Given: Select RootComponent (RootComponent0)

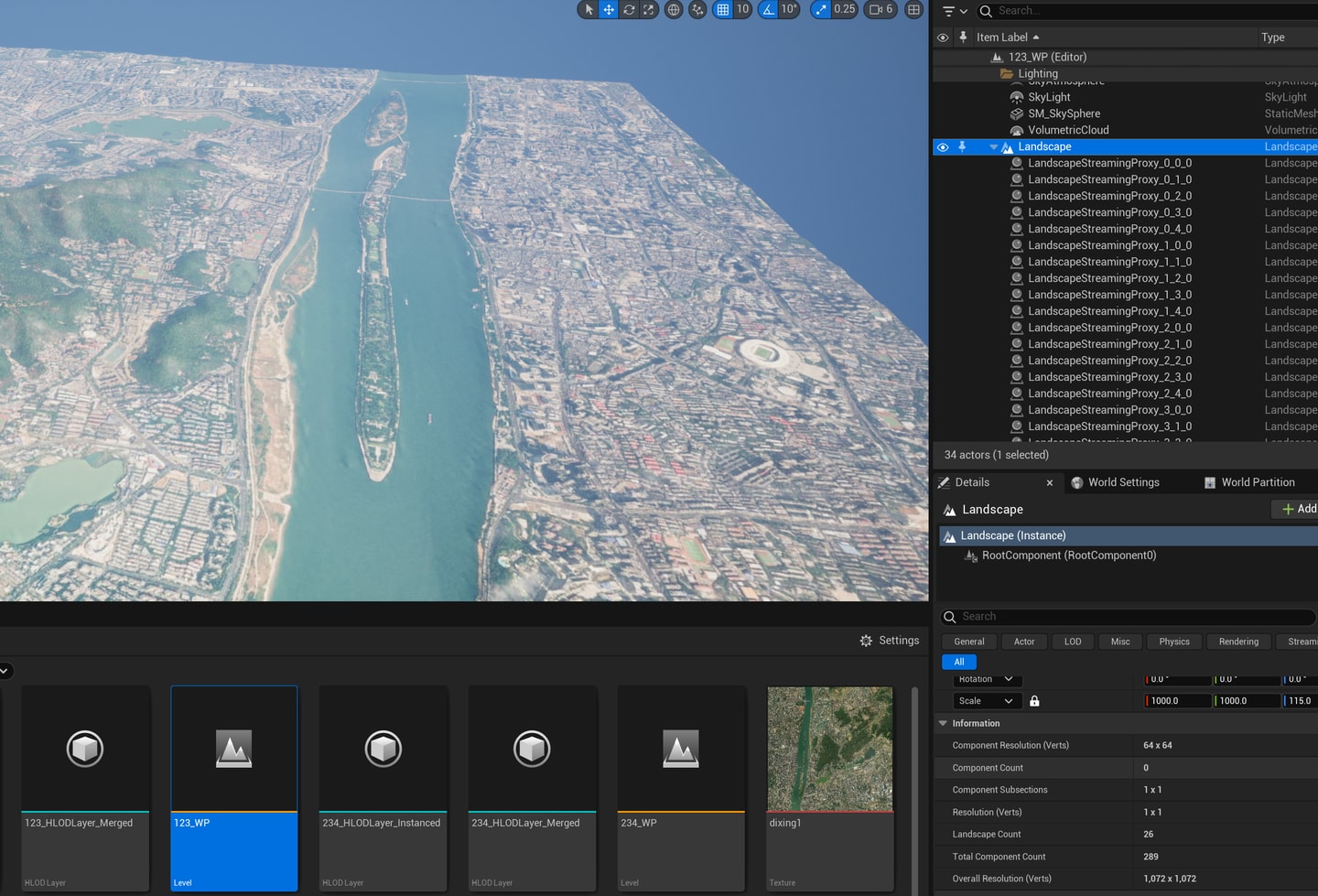Looking at the screenshot, I should pos(1069,556).
